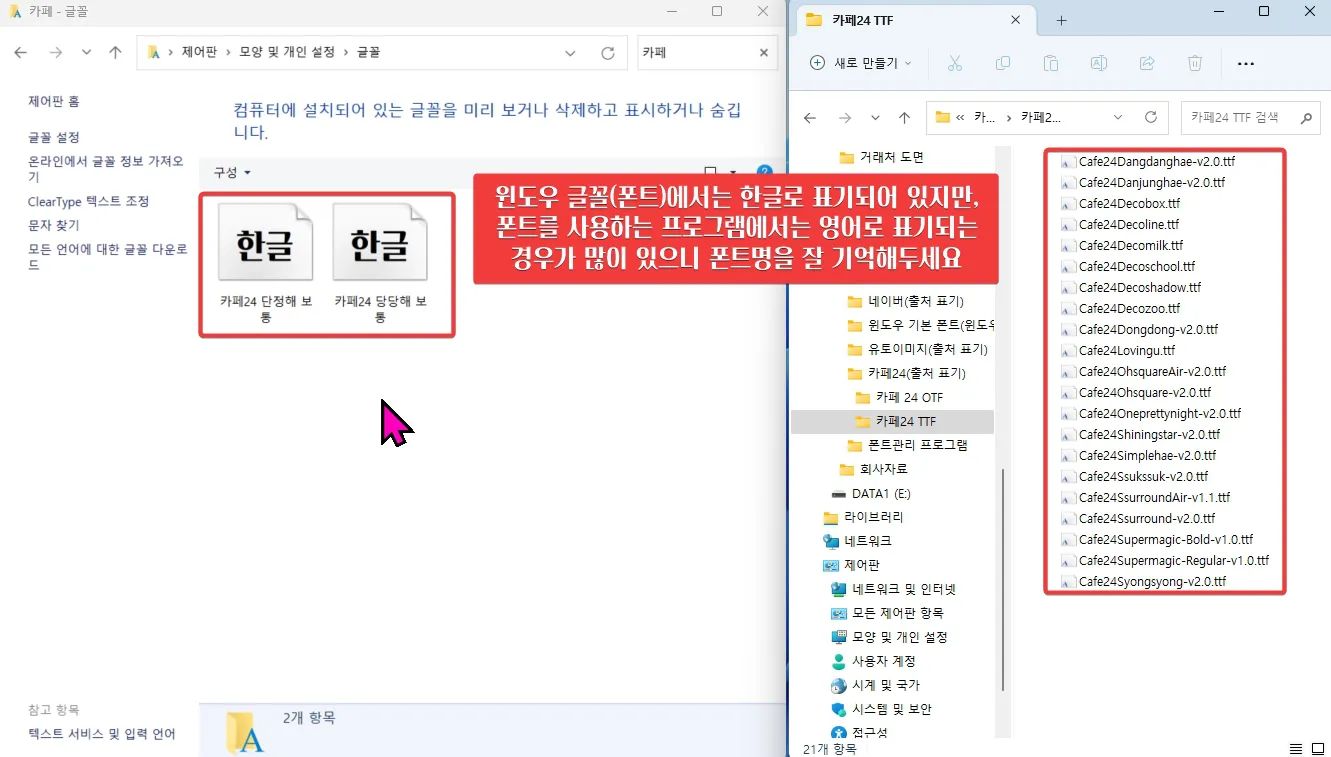1331x757 pixels.
Task: Click the search magnifier icon in Explorer
Action: (x=1307, y=118)
